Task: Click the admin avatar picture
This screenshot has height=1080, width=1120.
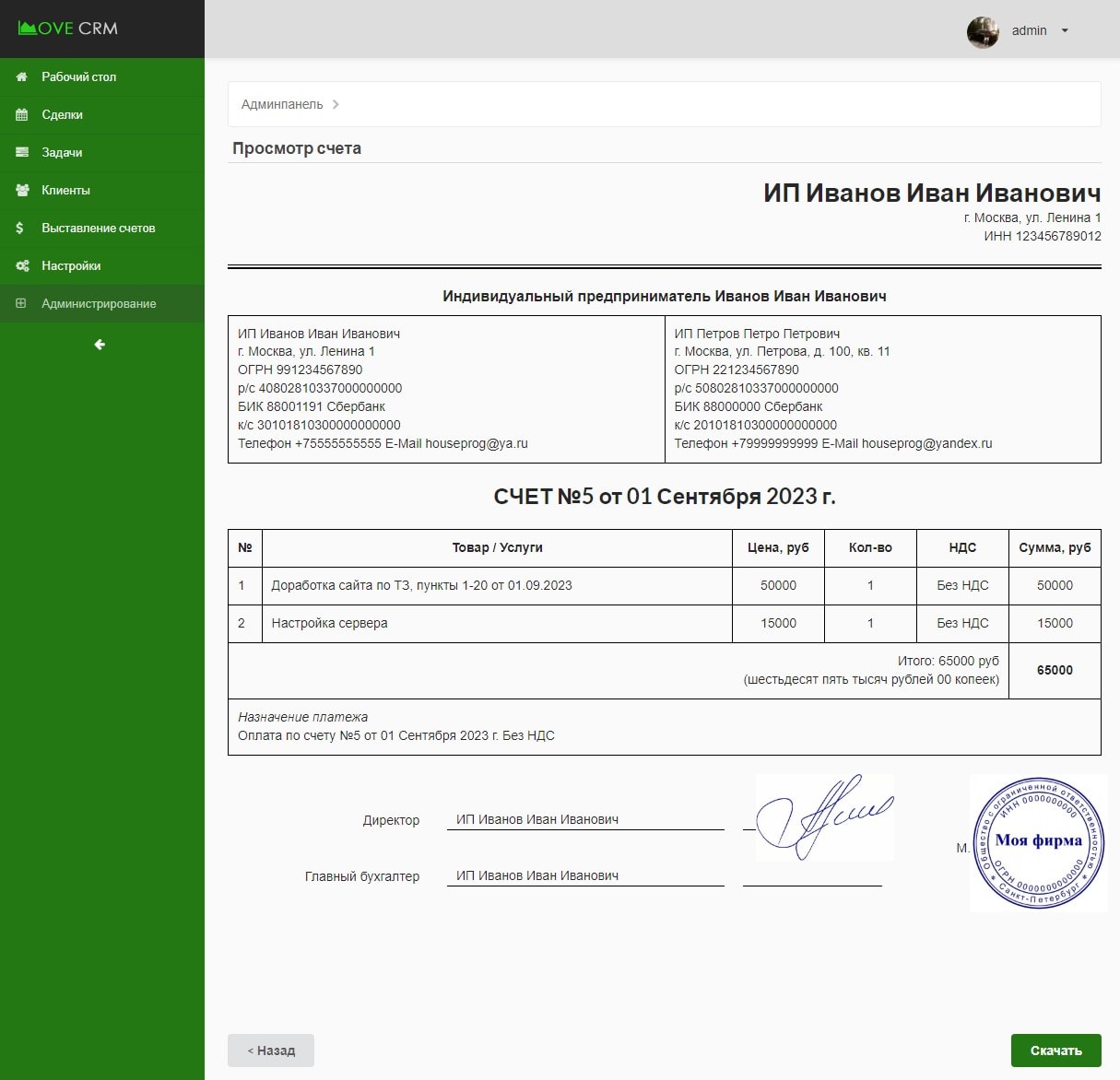Action: [983, 32]
